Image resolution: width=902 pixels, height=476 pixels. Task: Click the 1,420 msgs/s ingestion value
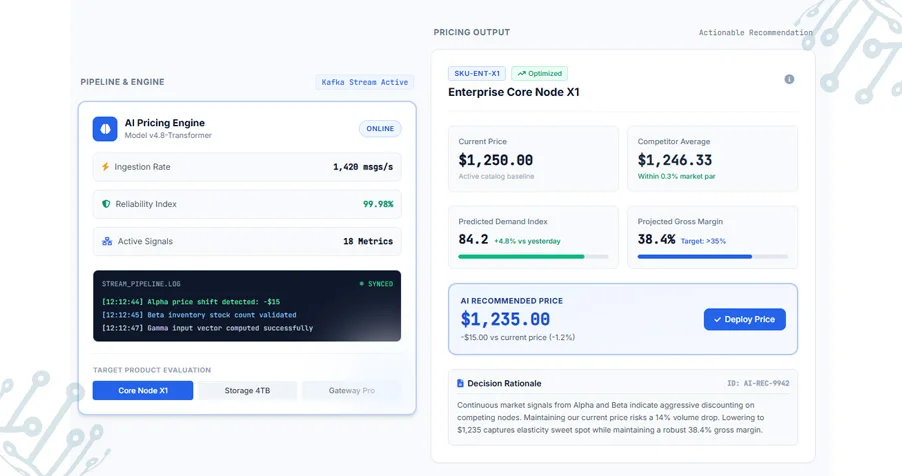(363, 167)
